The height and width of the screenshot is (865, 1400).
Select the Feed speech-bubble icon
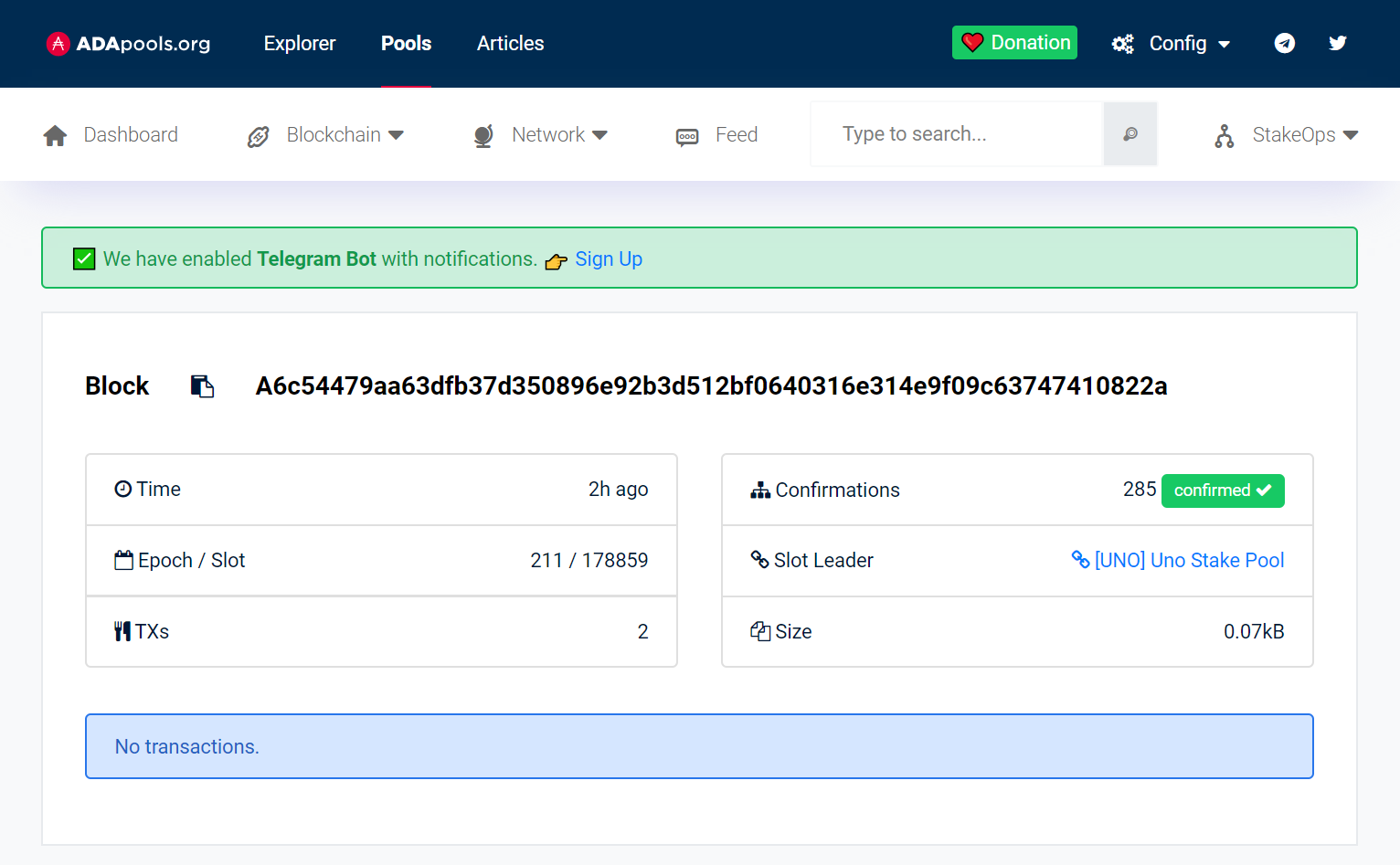[x=687, y=134]
